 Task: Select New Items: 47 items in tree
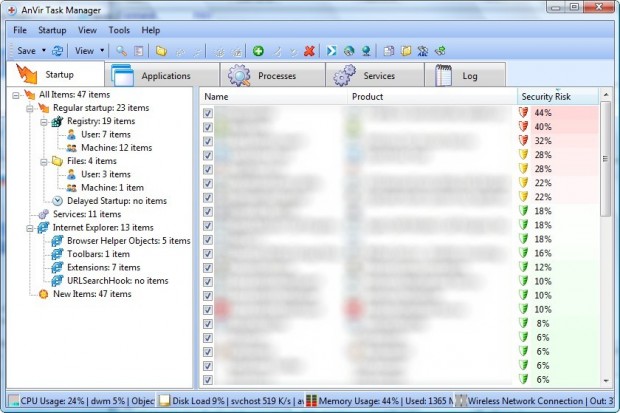(x=92, y=294)
